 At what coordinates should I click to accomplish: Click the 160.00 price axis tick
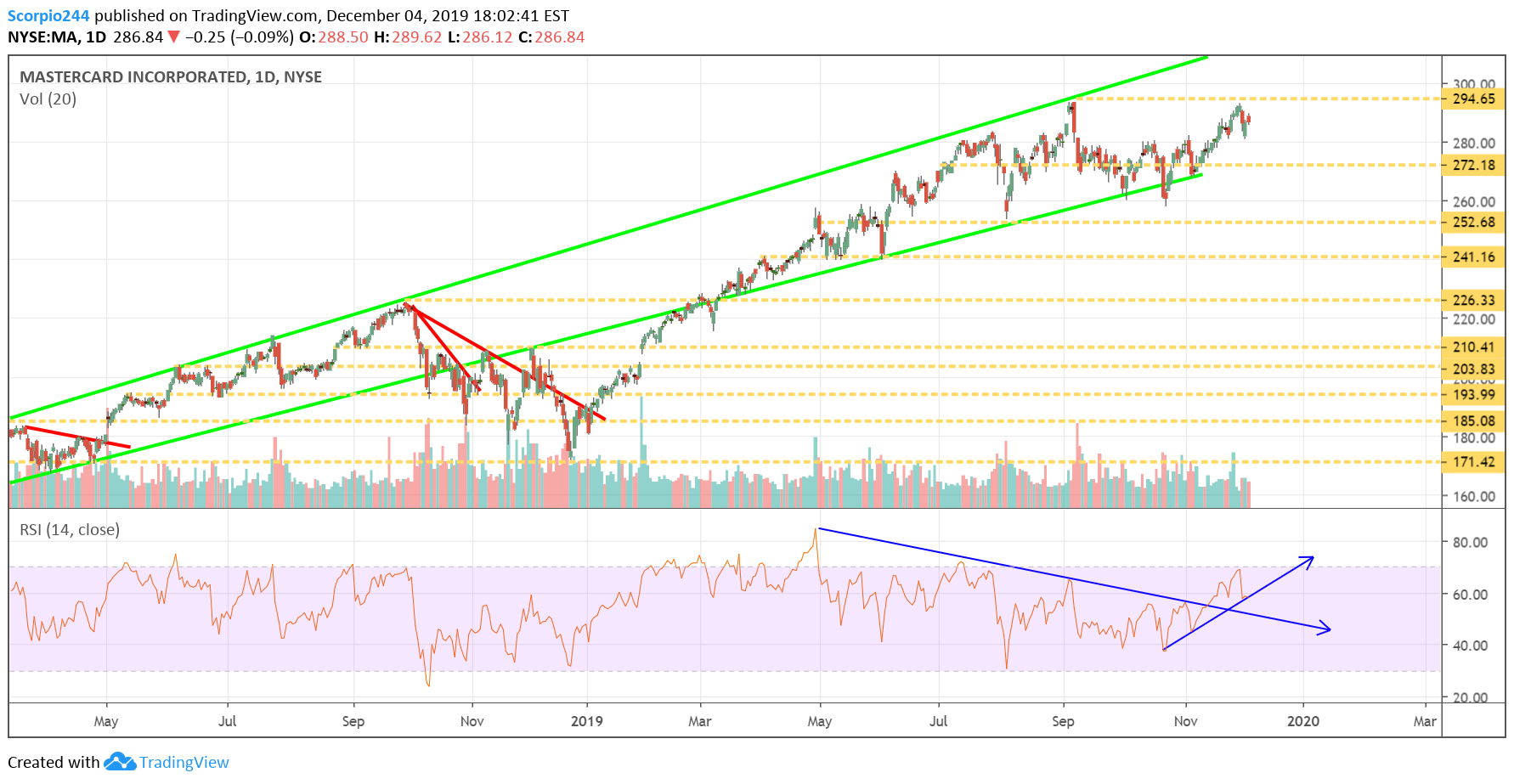pos(1474,496)
